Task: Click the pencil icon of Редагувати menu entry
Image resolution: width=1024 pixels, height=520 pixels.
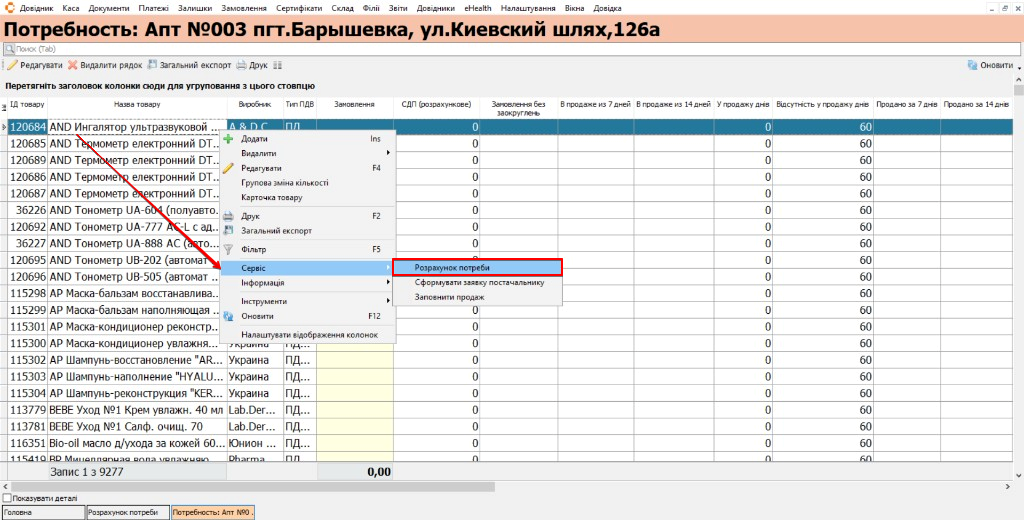Action: [228, 168]
